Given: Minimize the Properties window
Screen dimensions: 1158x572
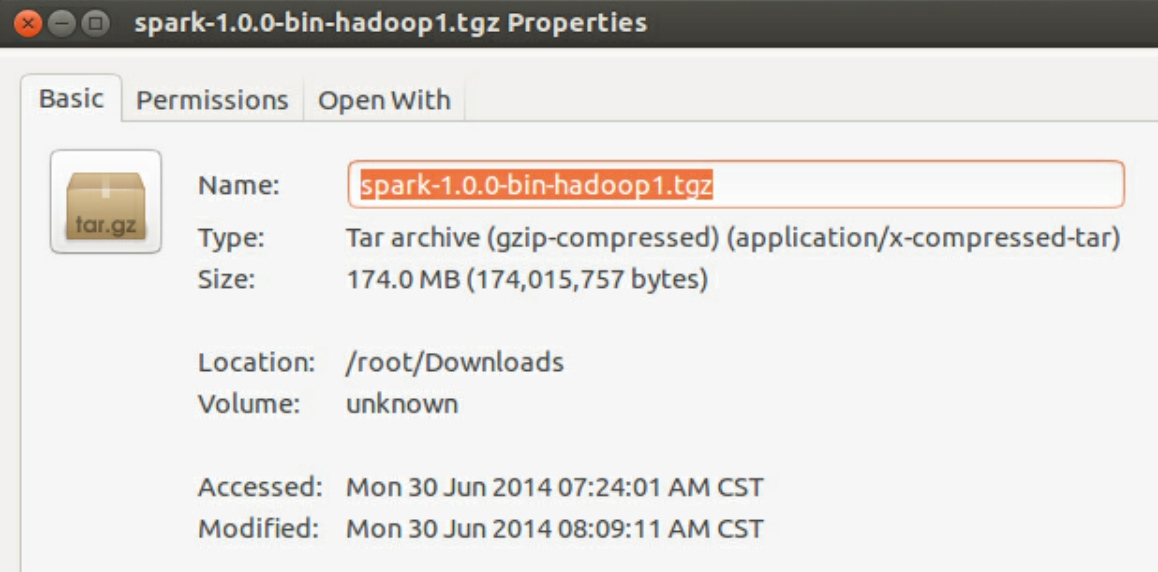Looking at the screenshot, I should coord(61,22).
